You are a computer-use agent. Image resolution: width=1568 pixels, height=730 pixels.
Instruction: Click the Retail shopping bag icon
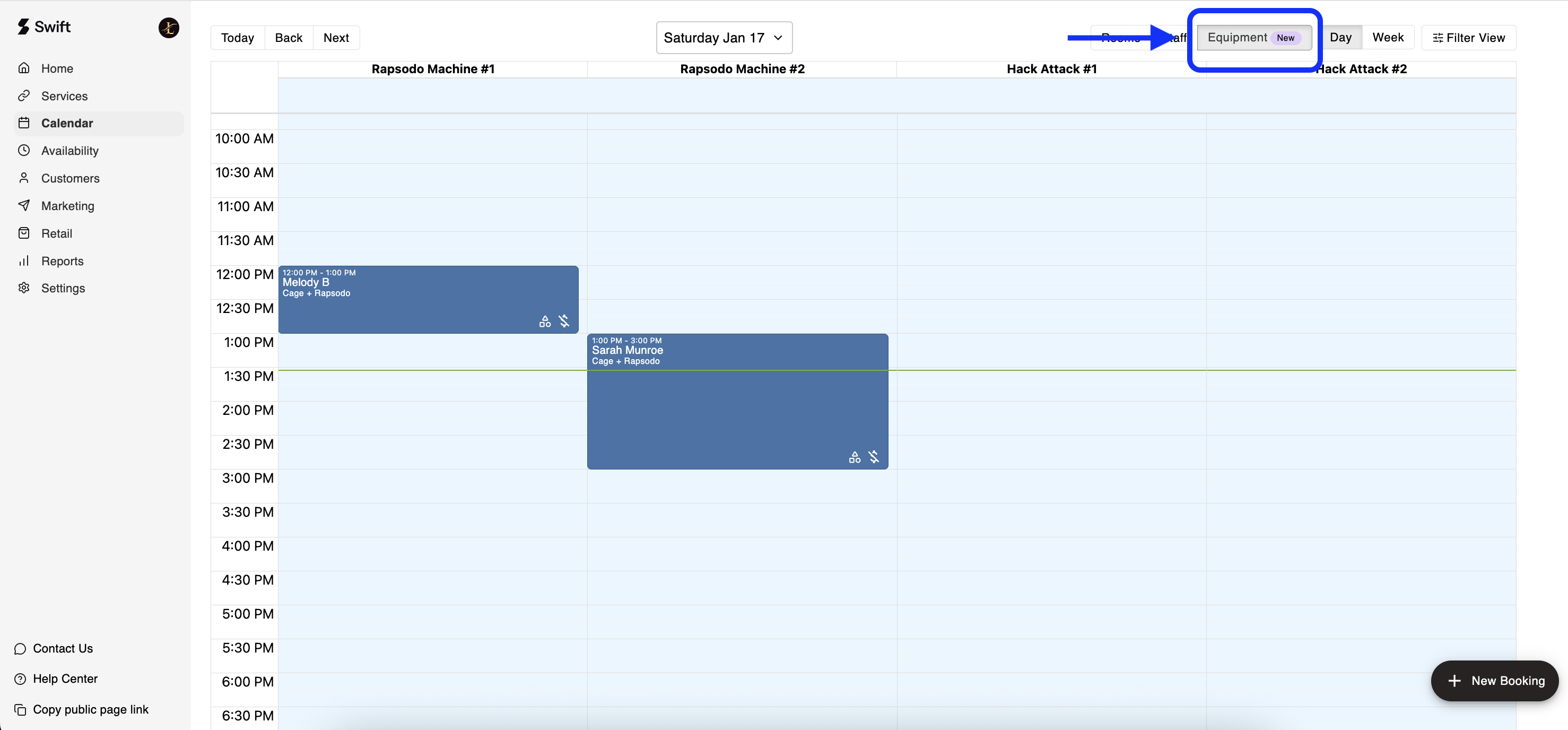[24, 233]
